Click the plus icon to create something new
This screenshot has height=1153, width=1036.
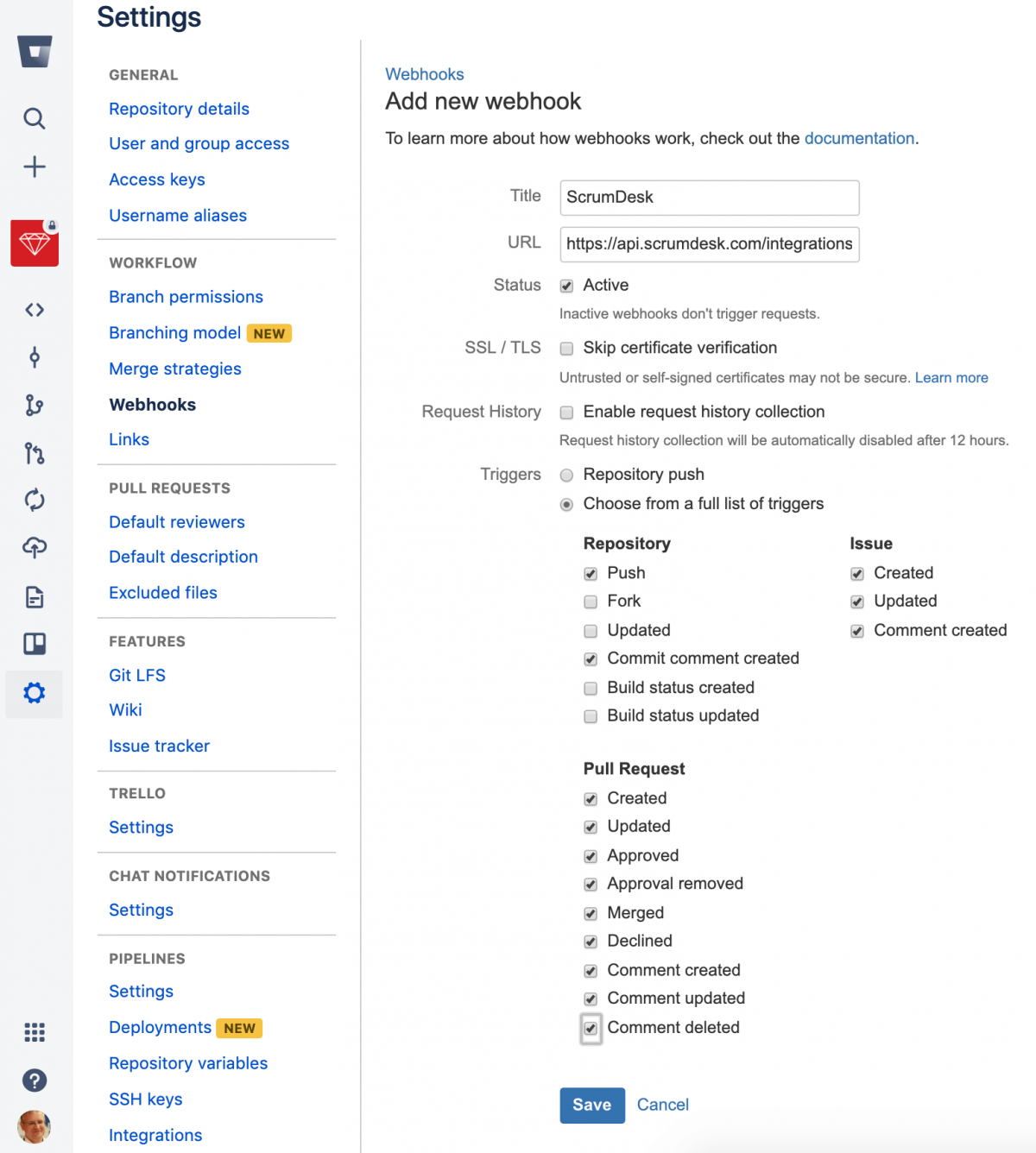(35, 167)
